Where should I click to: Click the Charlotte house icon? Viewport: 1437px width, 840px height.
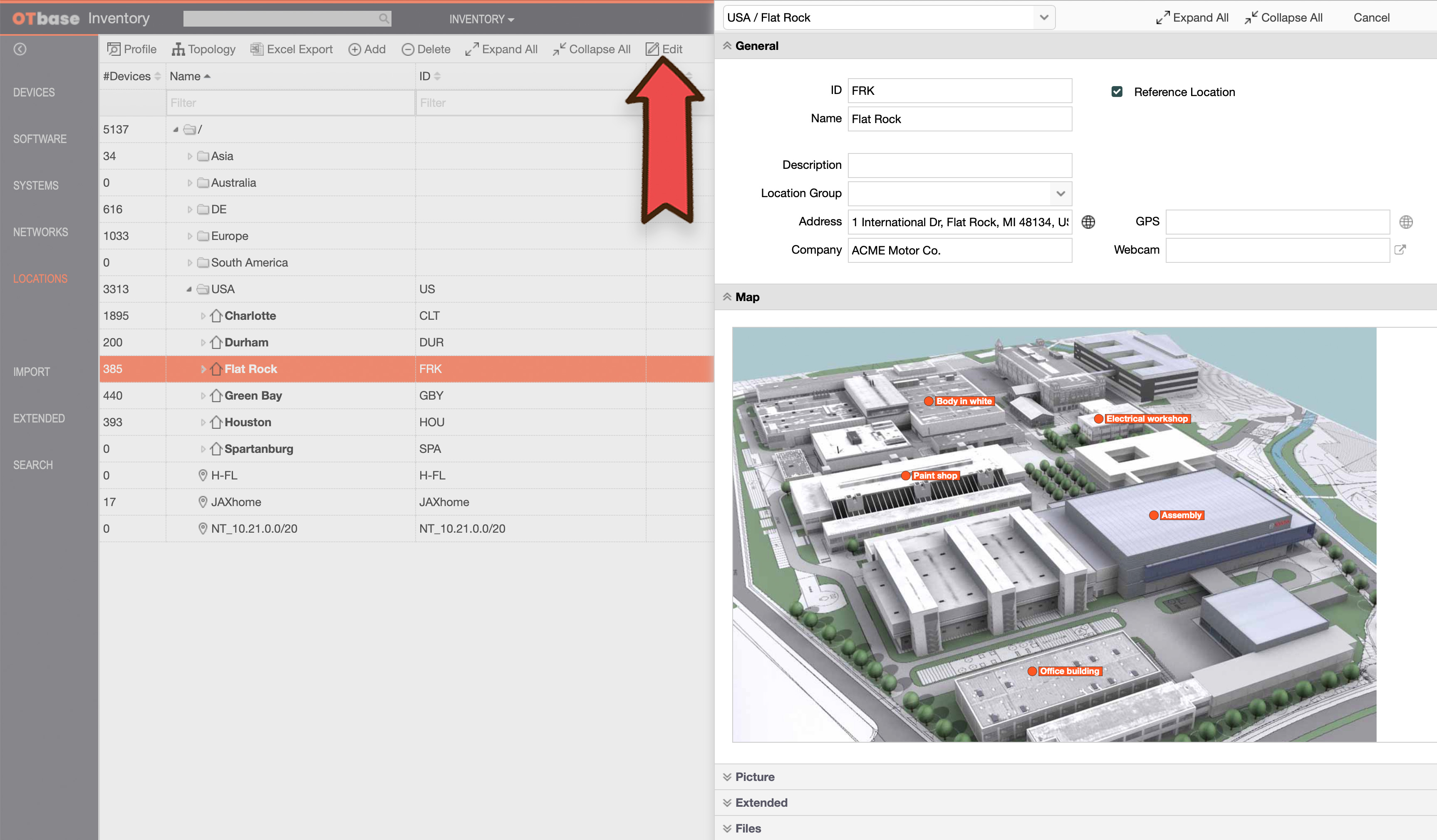216,316
